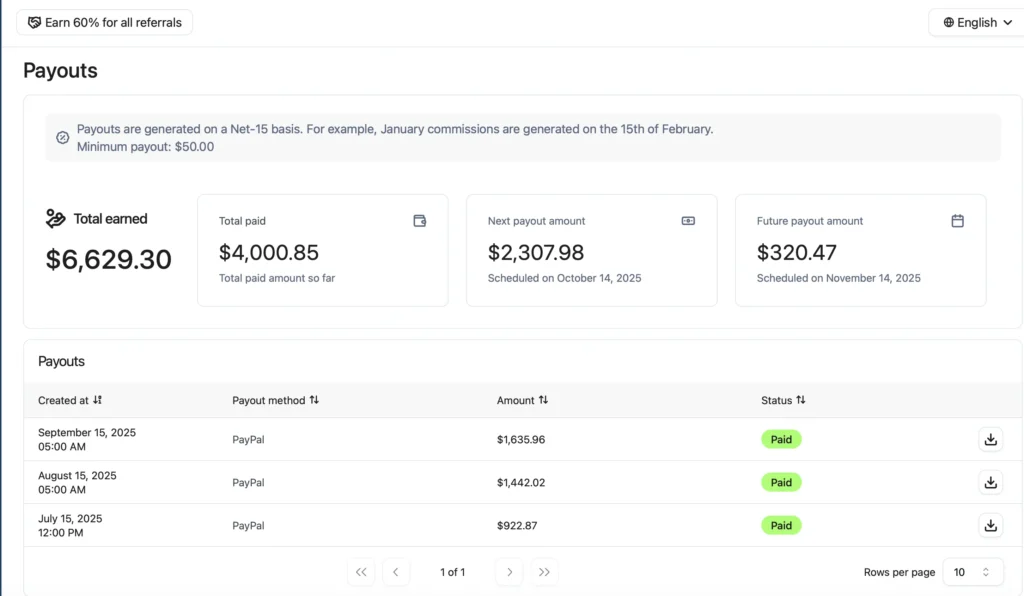This screenshot has height=596, width=1024.
Task: Open the Rows per page dropdown
Action: coord(972,572)
